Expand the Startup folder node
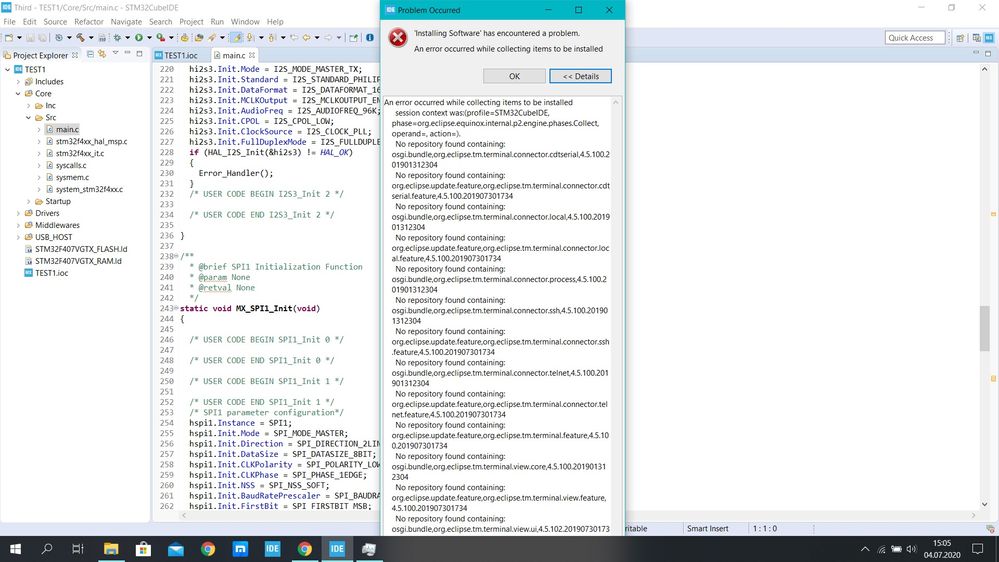This screenshot has height=562, width=999. pyautogui.click(x=28, y=201)
